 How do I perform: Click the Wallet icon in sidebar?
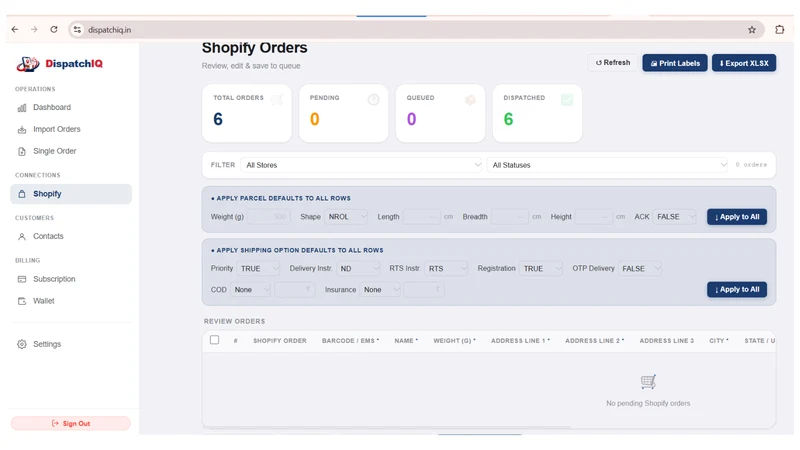(x=22, y=301)
